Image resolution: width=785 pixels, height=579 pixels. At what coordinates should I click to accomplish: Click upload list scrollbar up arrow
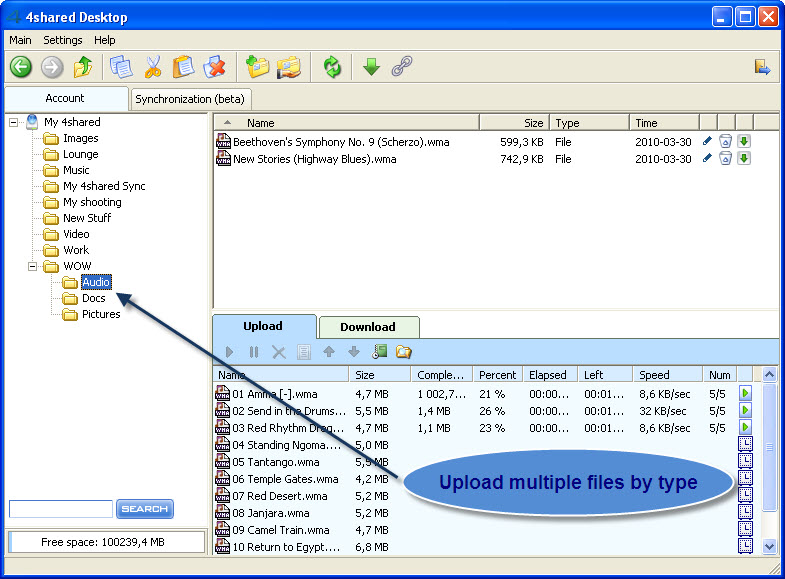(x=769, y=374)
